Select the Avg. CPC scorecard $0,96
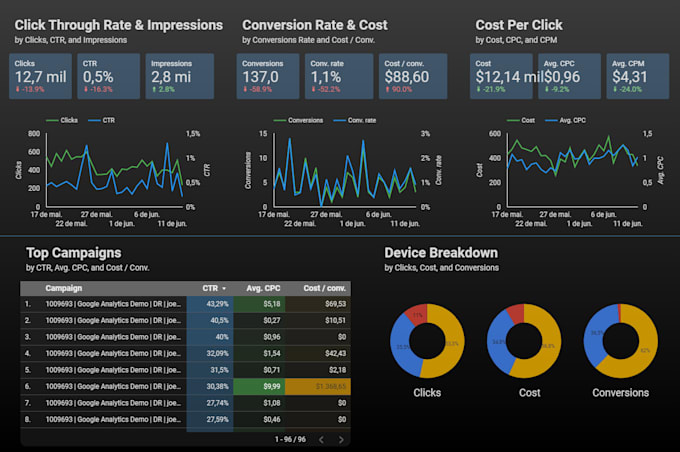The width and height of the screenshot is (680, 452). coord(569,76)
